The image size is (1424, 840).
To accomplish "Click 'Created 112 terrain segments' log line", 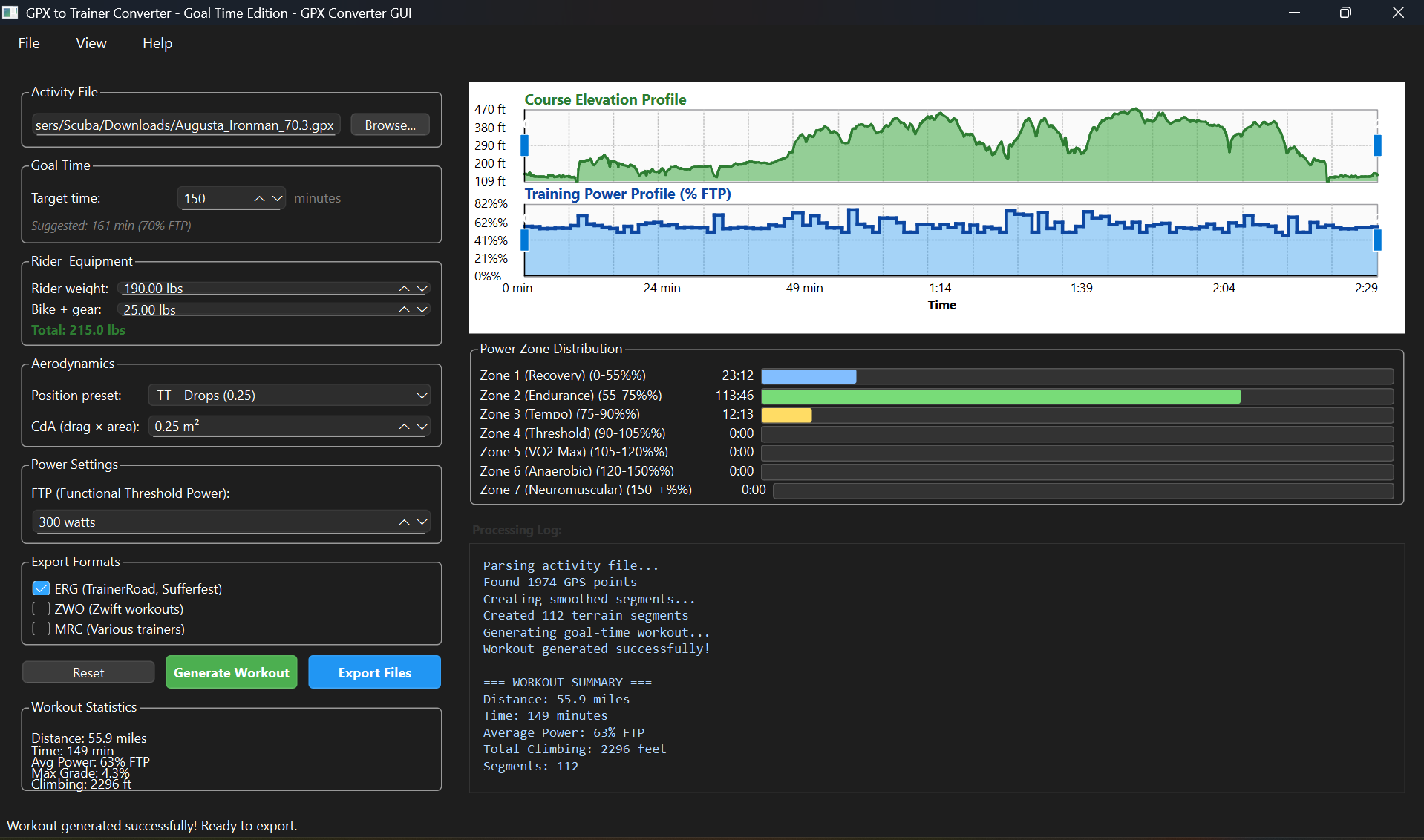I will 586,615.
